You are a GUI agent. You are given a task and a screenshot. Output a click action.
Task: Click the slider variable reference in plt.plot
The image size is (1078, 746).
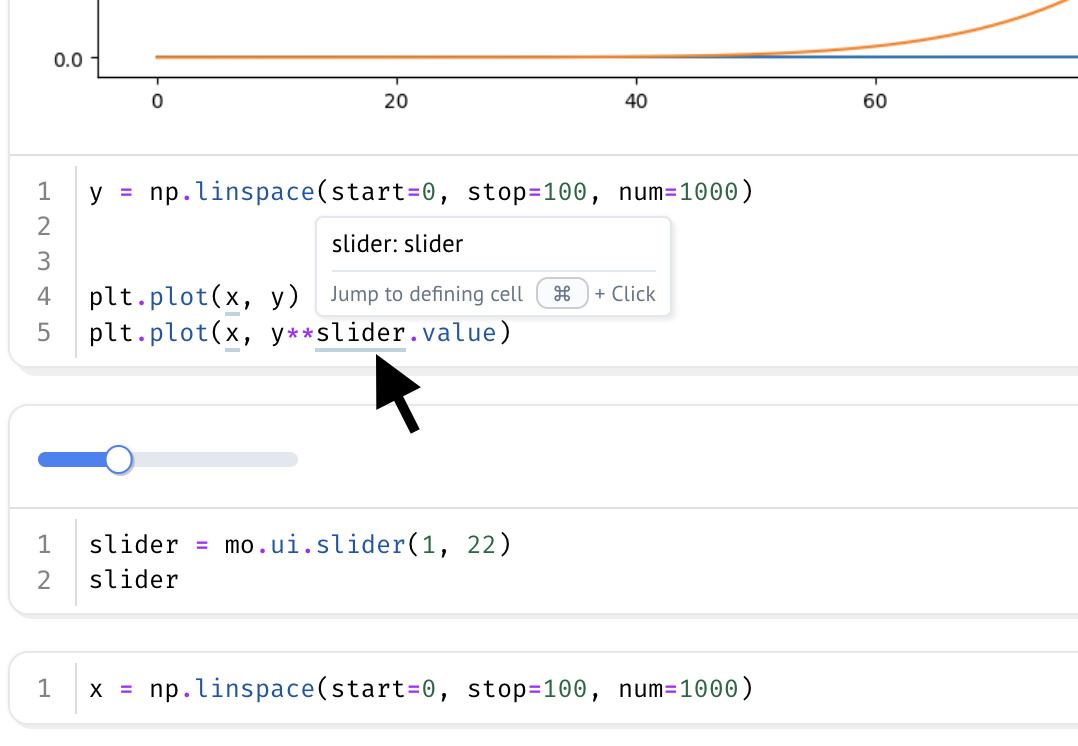point(359,332)
